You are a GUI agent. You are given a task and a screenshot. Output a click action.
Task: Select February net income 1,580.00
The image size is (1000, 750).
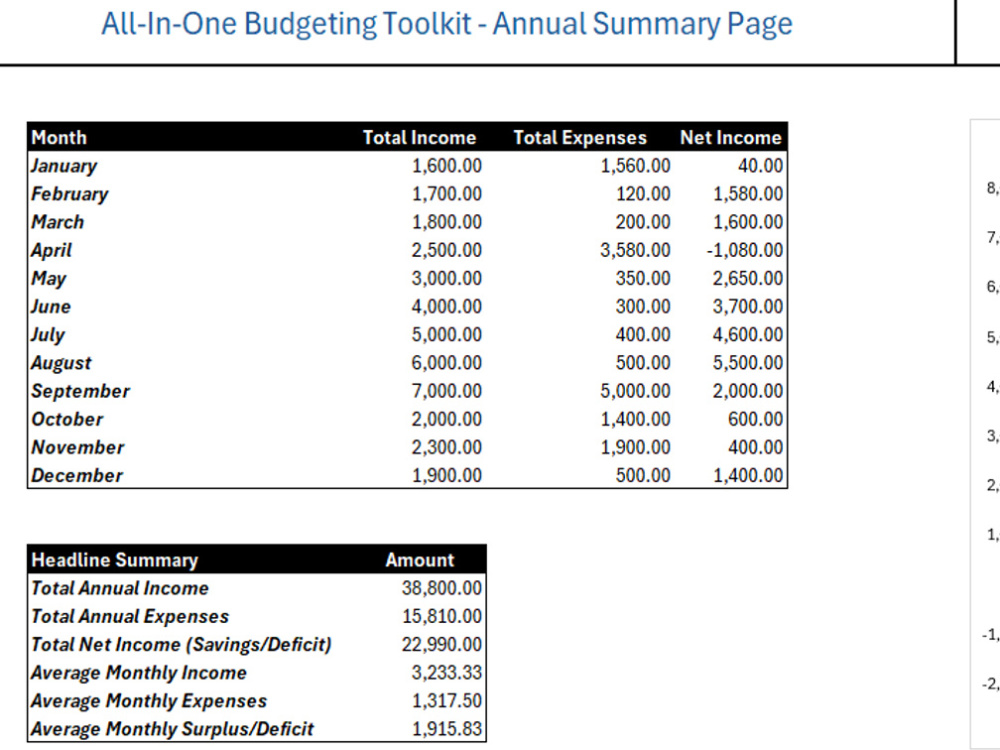[x=747, y=194]
